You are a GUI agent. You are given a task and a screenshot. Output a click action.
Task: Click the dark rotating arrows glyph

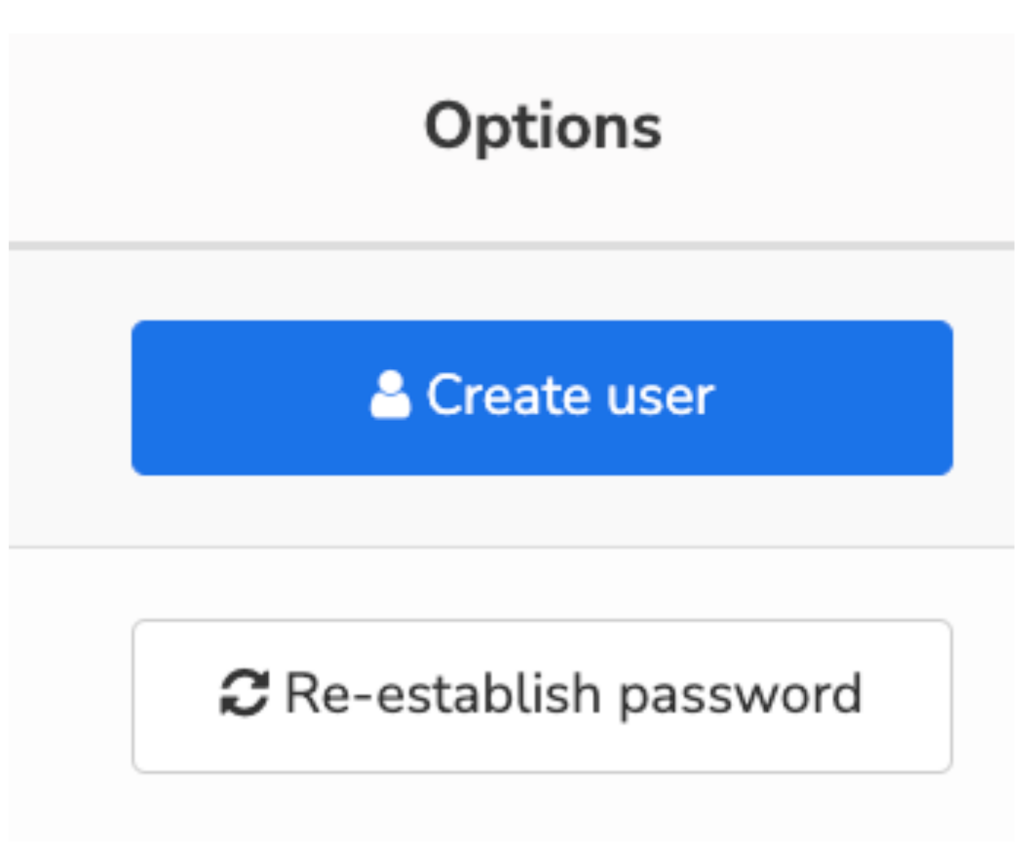click(244, 693)
